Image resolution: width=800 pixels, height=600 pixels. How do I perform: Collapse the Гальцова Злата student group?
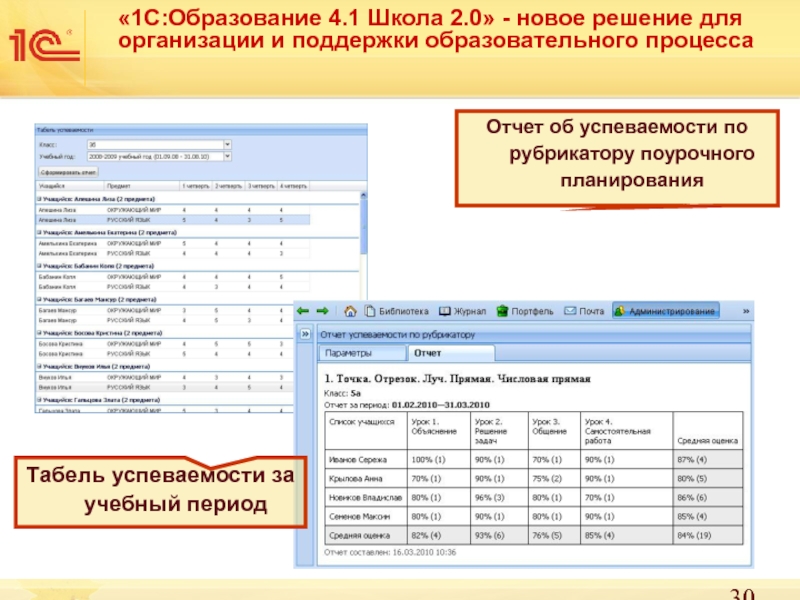tap(40, 400)
